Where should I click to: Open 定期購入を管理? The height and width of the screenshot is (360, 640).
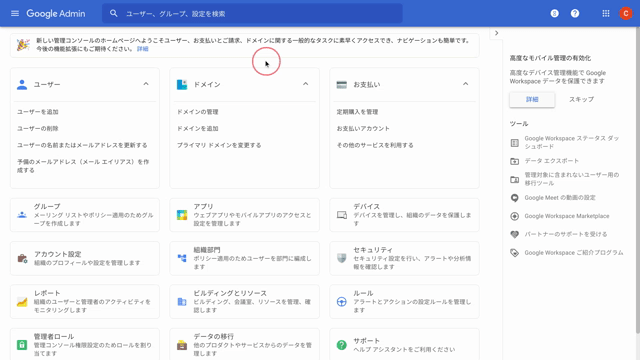point(357,112)
